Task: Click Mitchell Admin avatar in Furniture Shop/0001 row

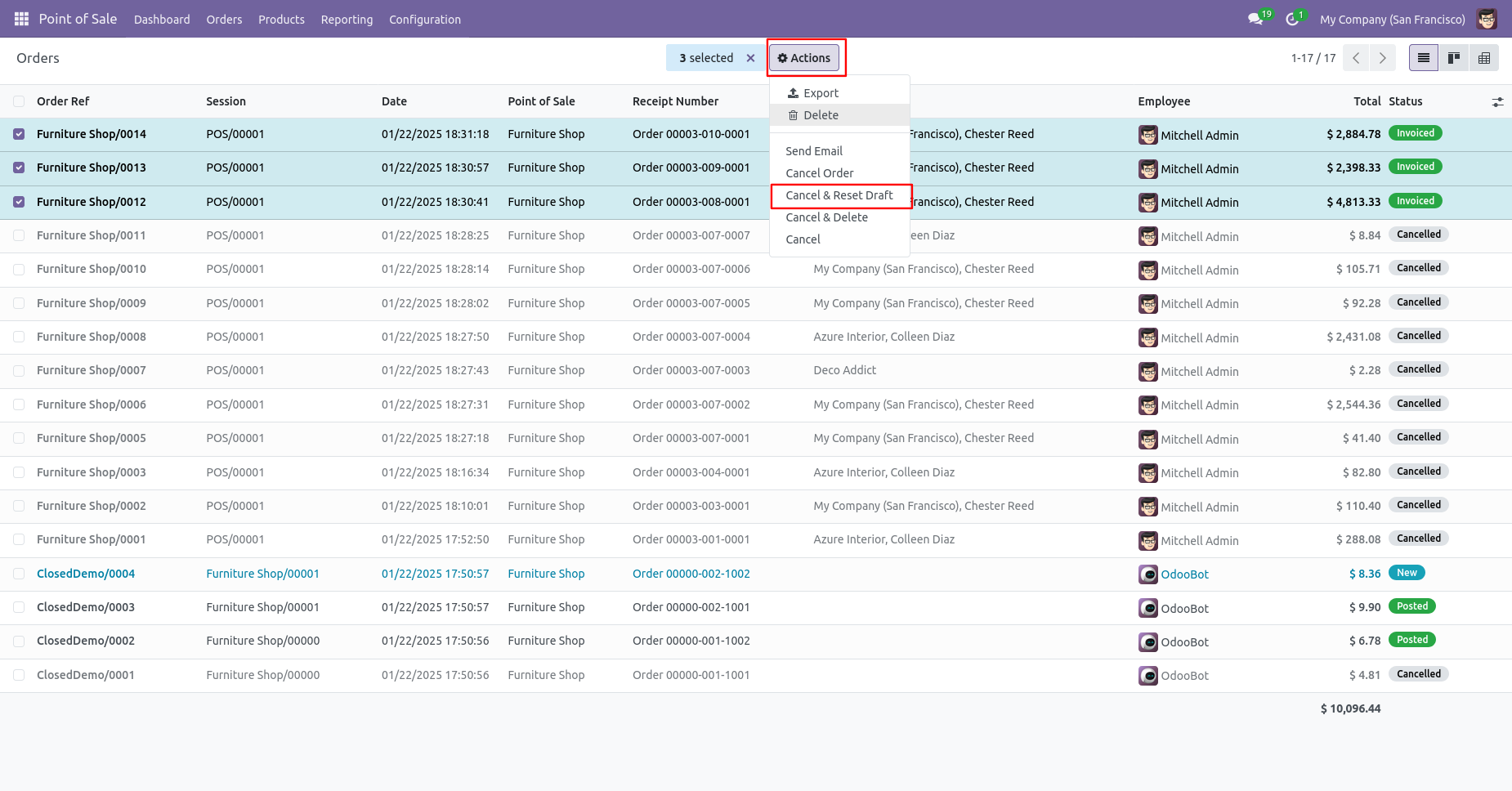Action: coord(1148,540)
